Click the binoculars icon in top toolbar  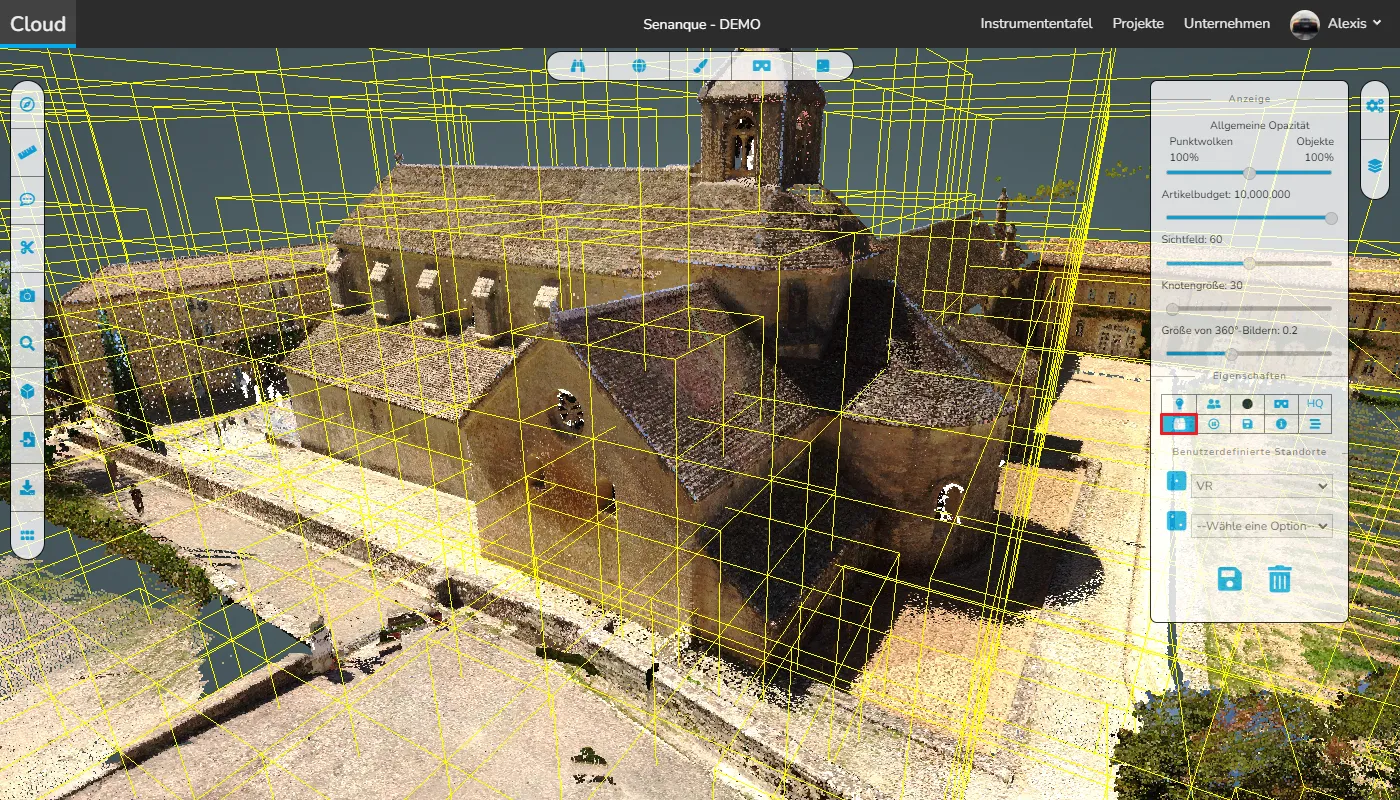coord(578,66)
